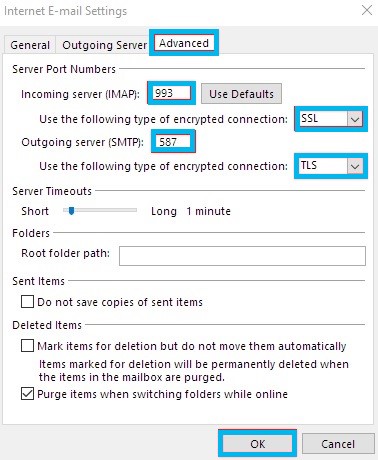Screen dimensions: 378x460
Task: Close the Internet E-mail Settings dialog
Action: point(367,10)
